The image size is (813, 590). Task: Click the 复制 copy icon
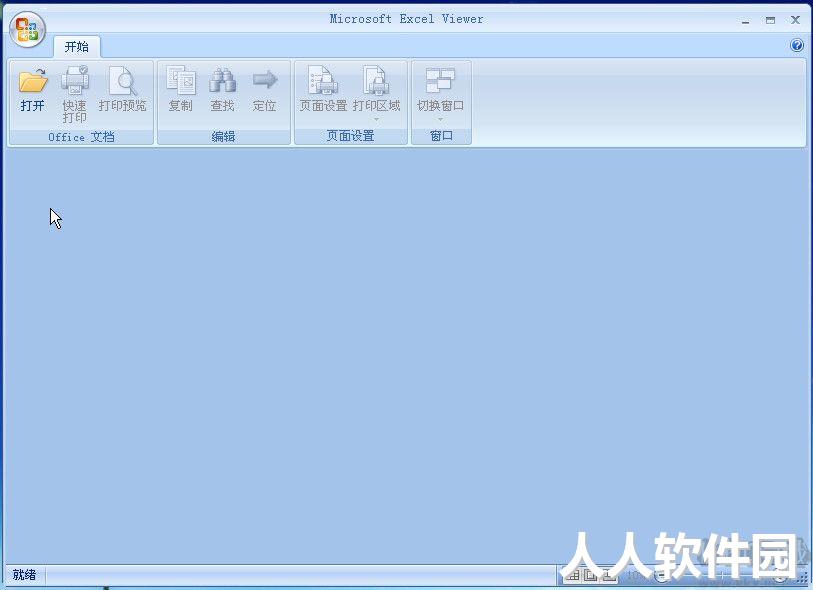(x=180, y=80)
